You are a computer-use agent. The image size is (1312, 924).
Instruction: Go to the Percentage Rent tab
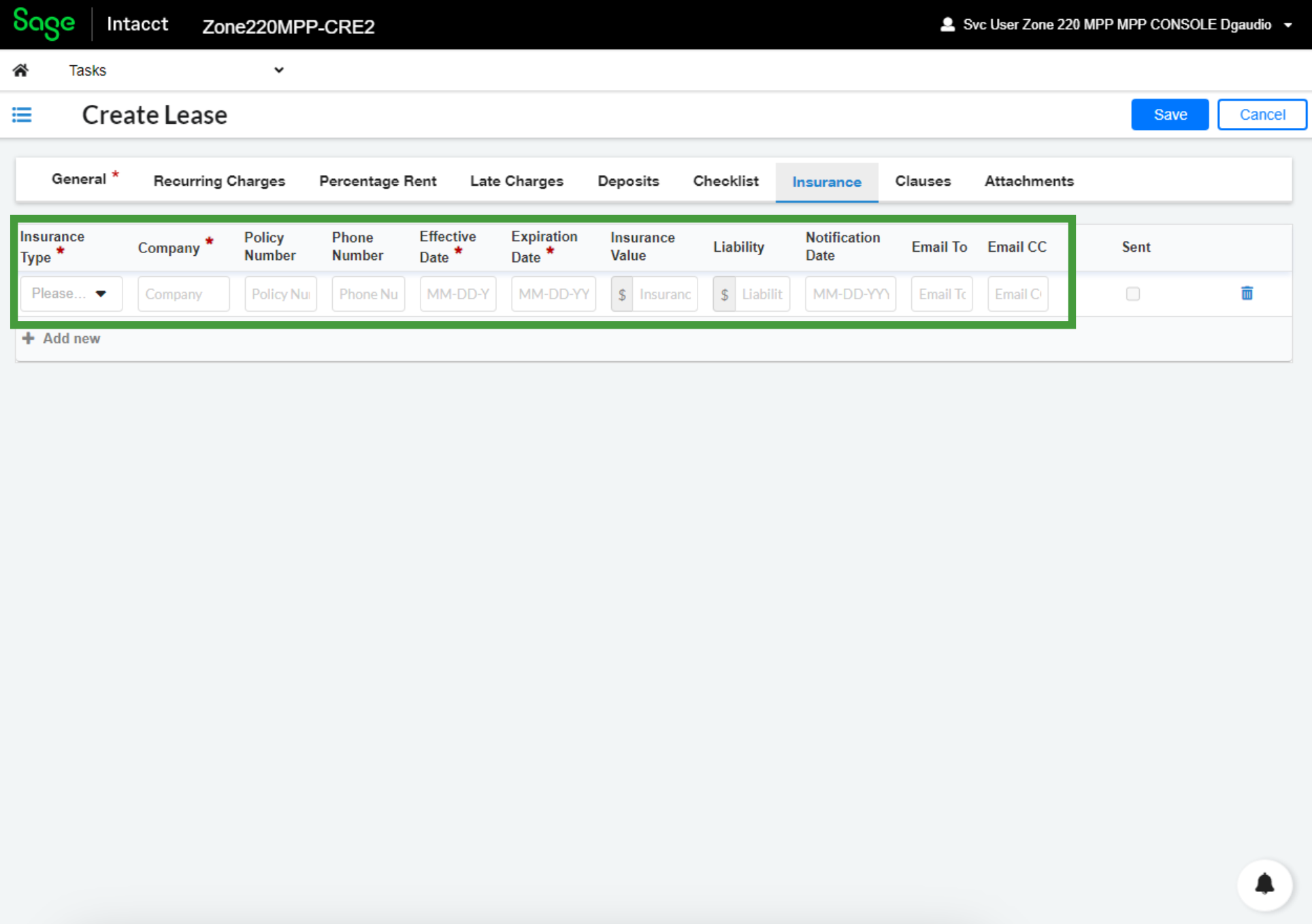(378, 181)
